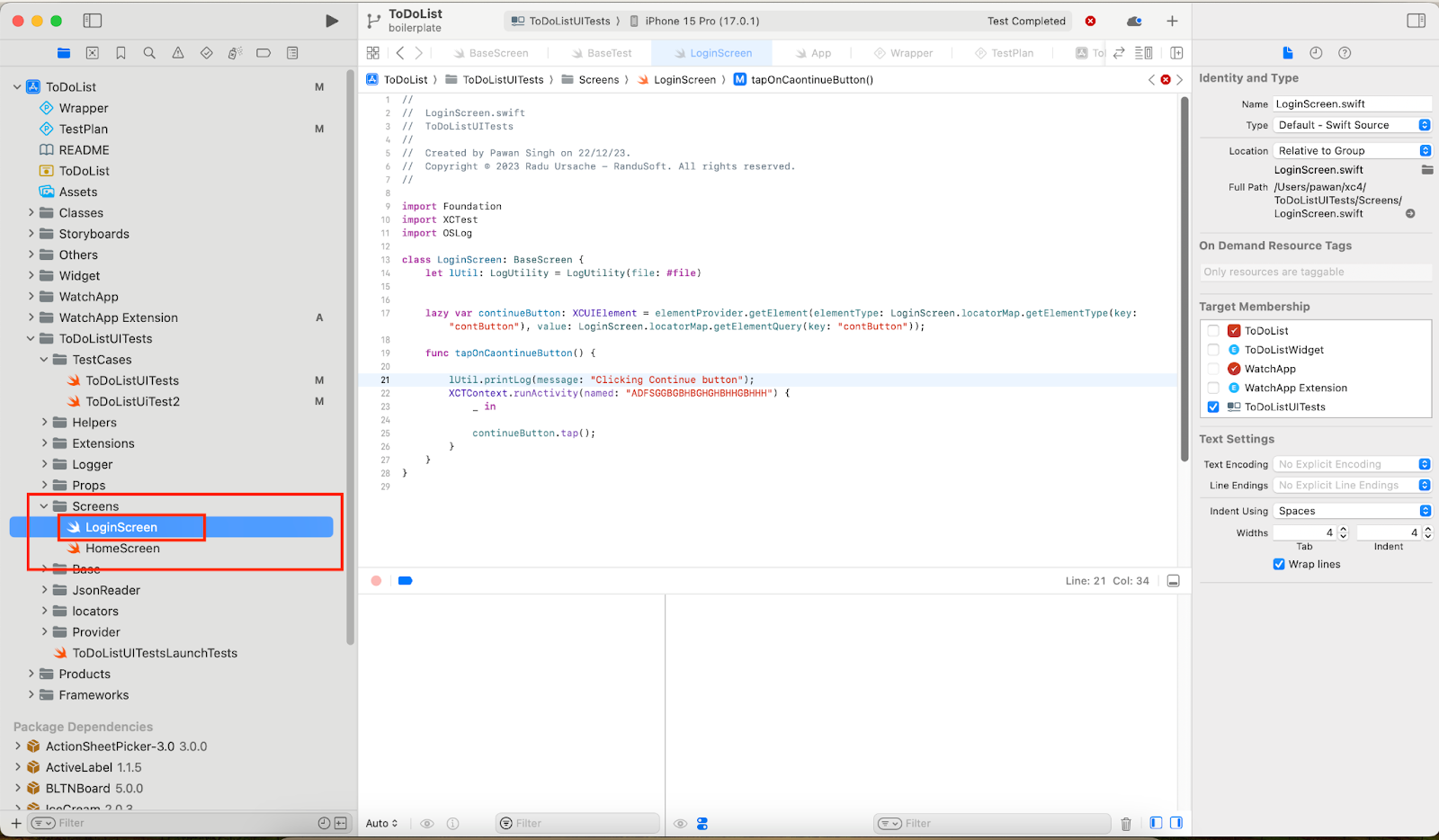Uncheck ToDoListUITests target membership
1439x840 pixels.
click(x=1213, y=407)
